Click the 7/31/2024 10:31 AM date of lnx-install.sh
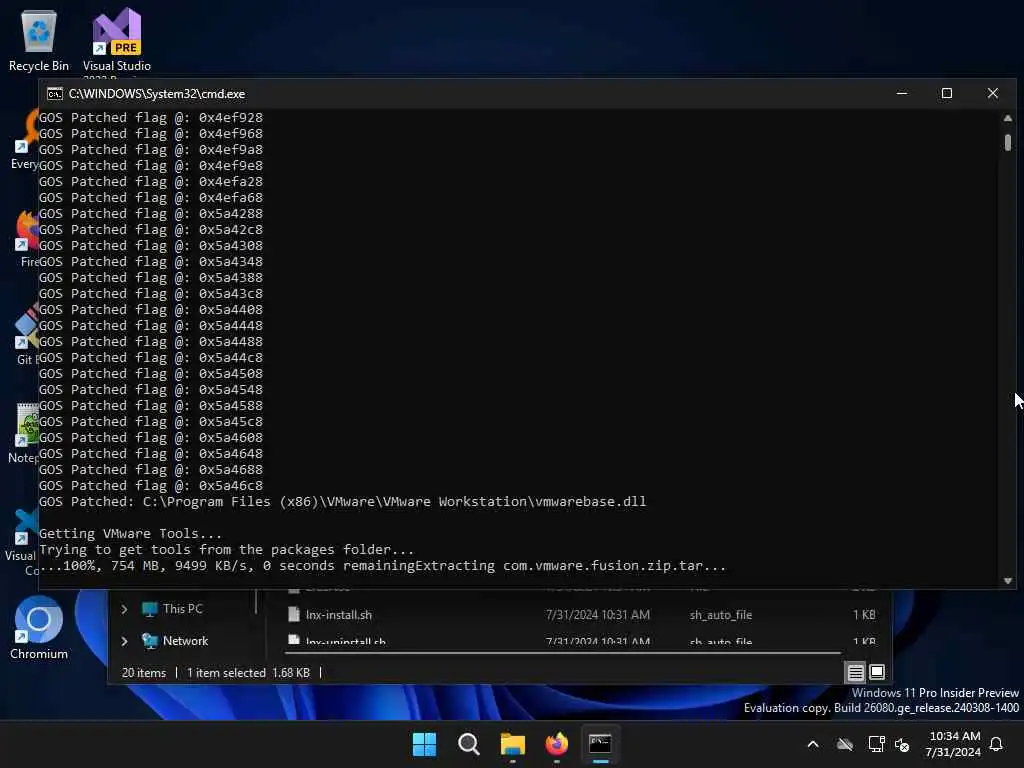Screen dimensions: 1024x768 [x=598, y=615]
